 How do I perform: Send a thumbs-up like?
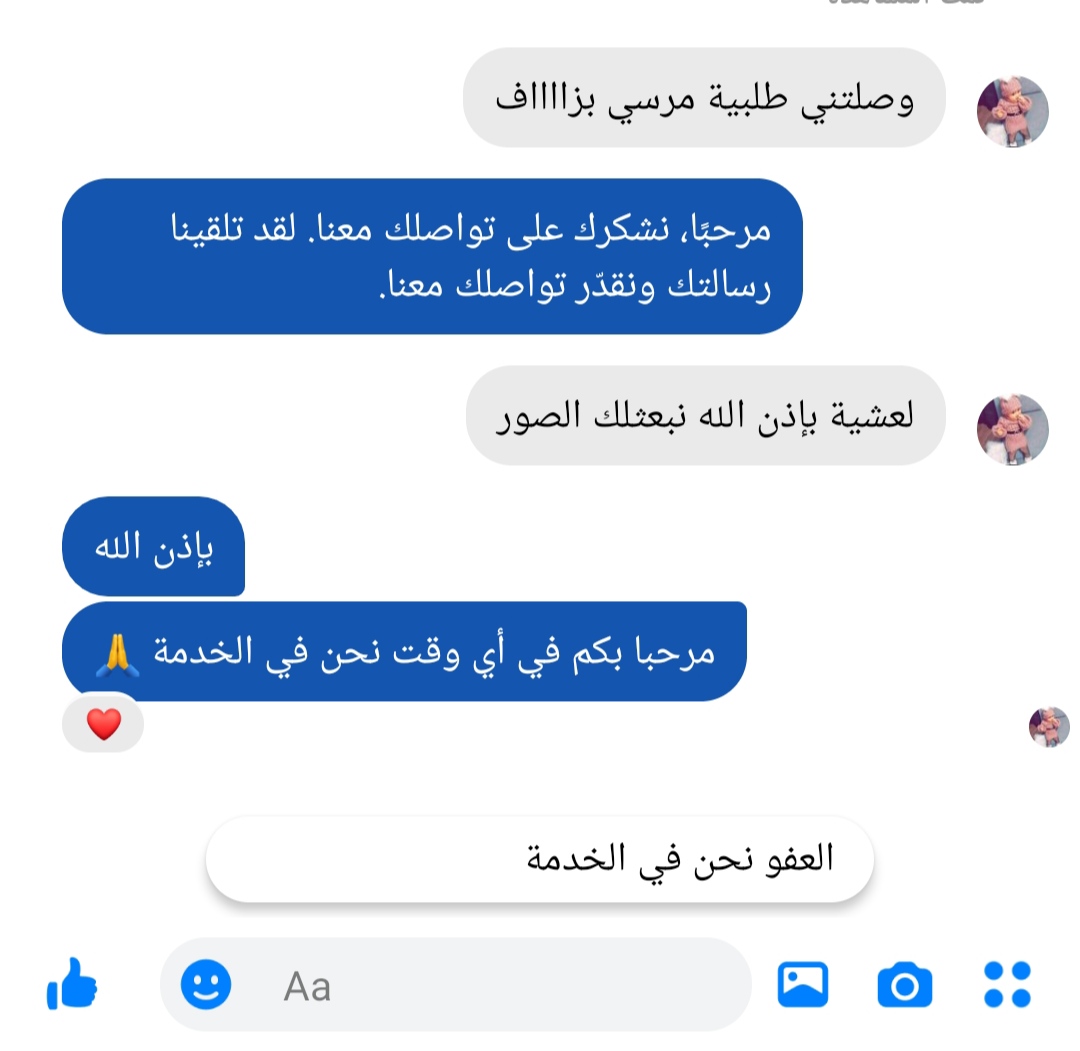pos(72,984)
